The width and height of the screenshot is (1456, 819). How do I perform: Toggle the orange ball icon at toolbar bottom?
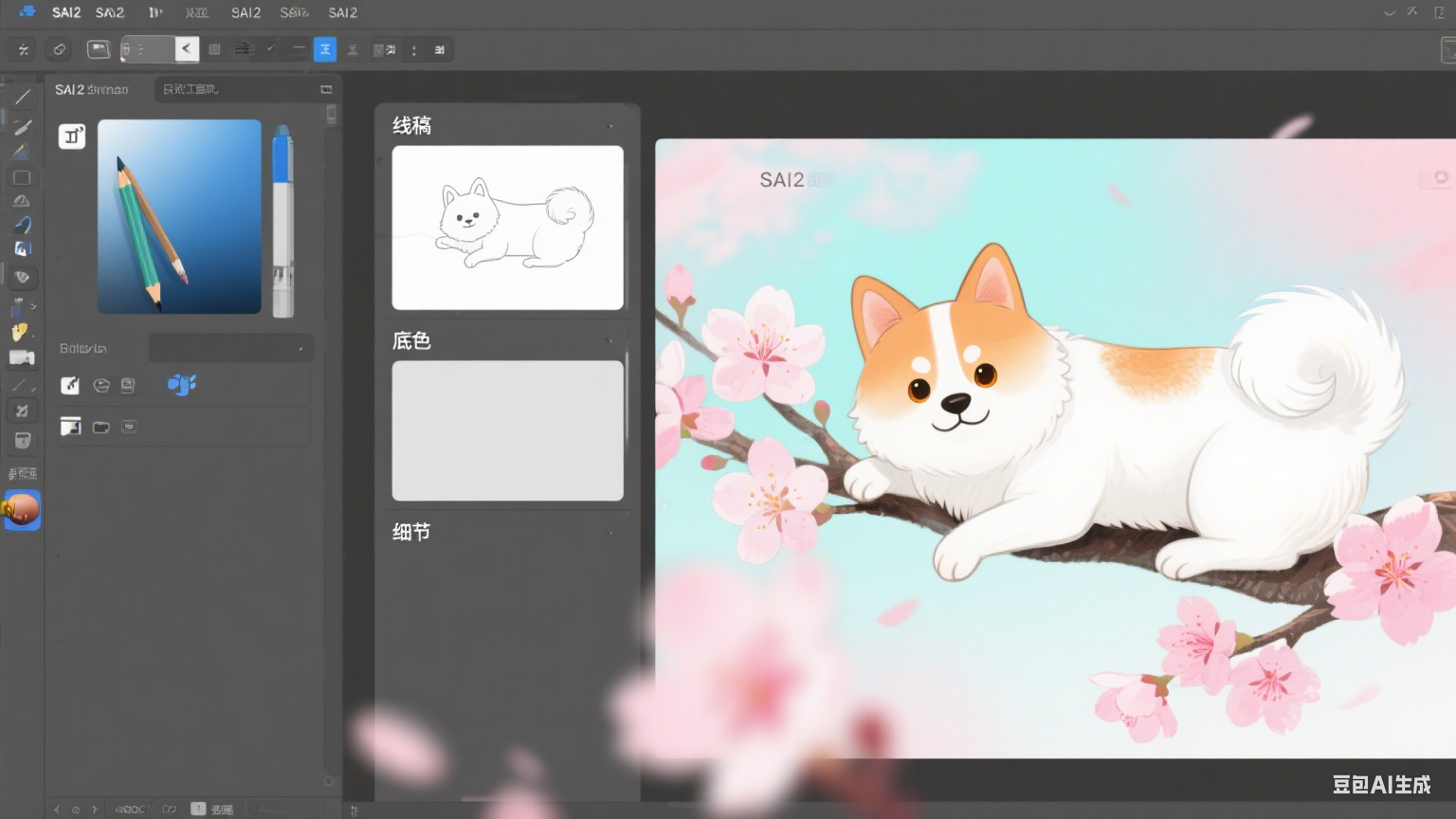pyautogui.click(x=23, y=510)
